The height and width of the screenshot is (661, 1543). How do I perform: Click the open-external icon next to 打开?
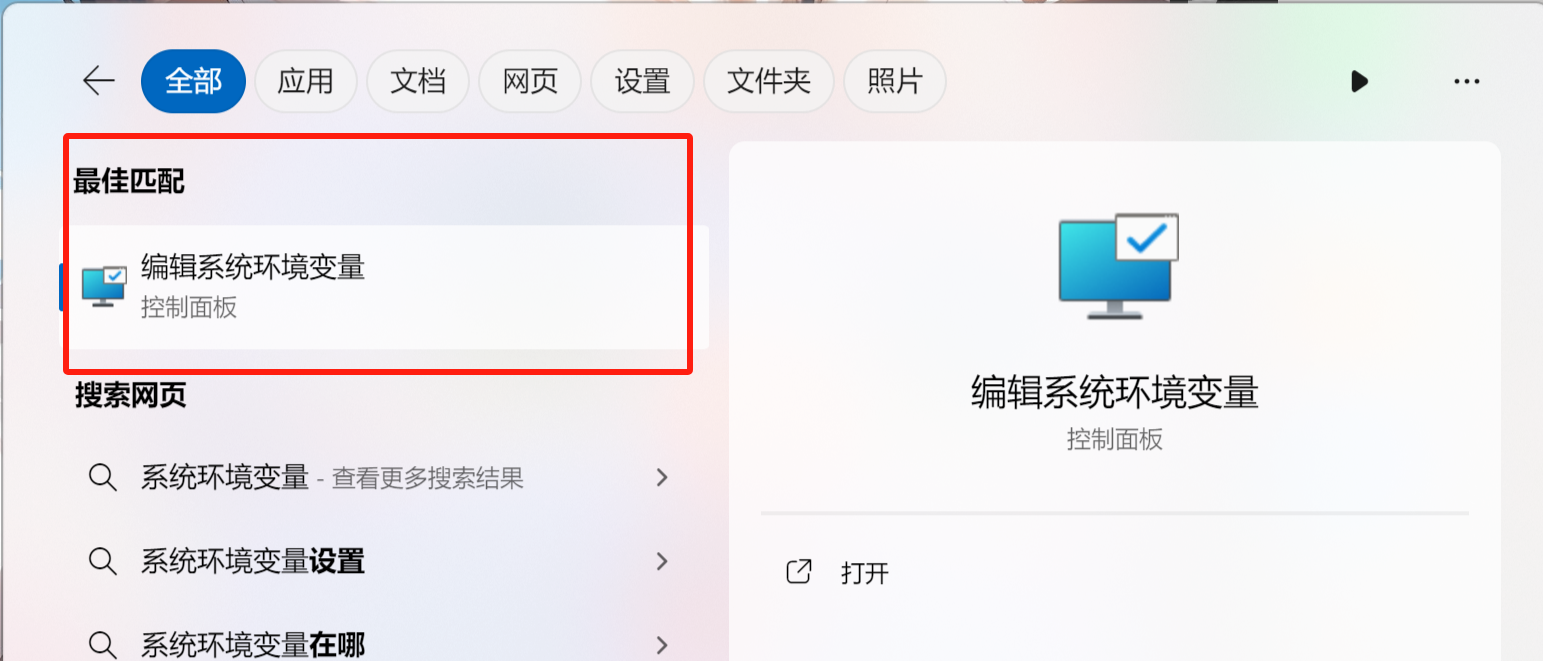[798, 572]
